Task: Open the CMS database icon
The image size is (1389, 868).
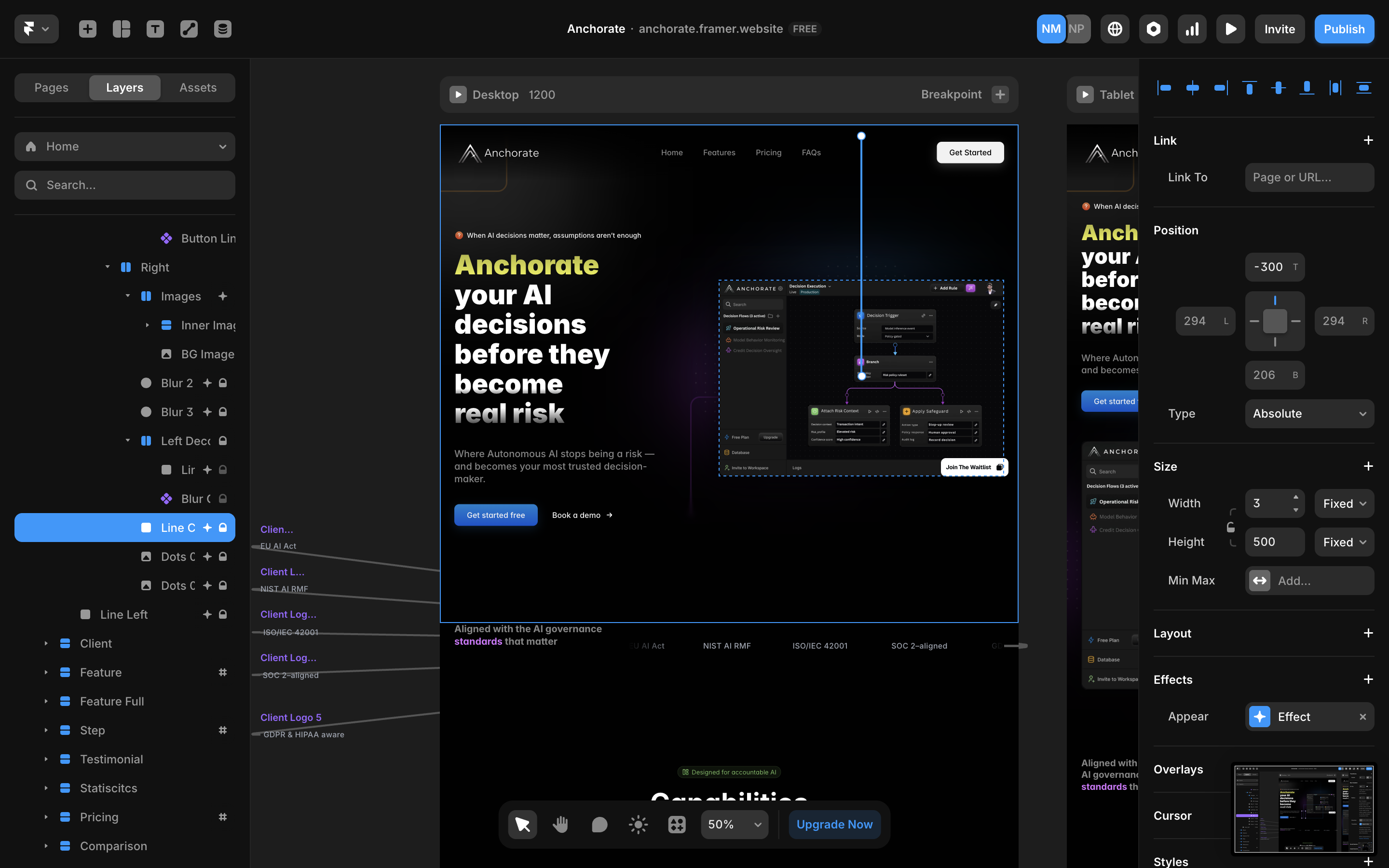Action: coord(223,29)
